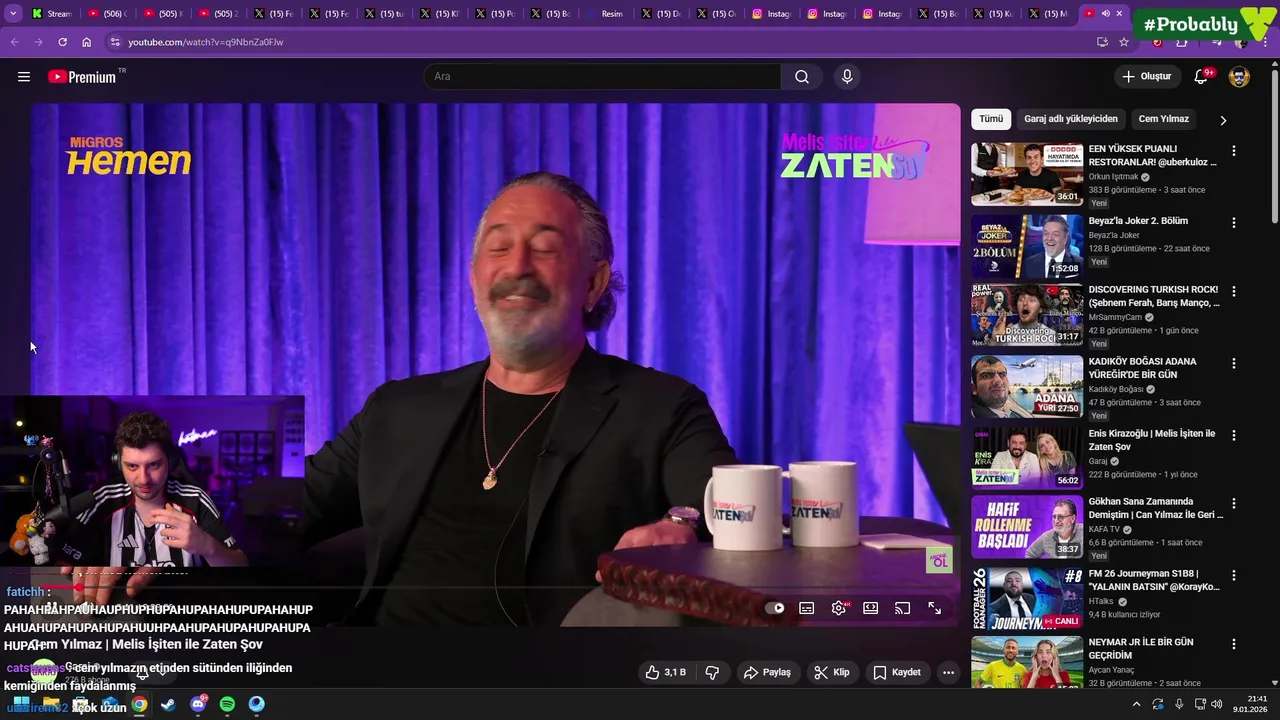Seek using the video progress bar
Image resolution: width=1280 pixels, height=720 pixels.
[x=495, y=588]
